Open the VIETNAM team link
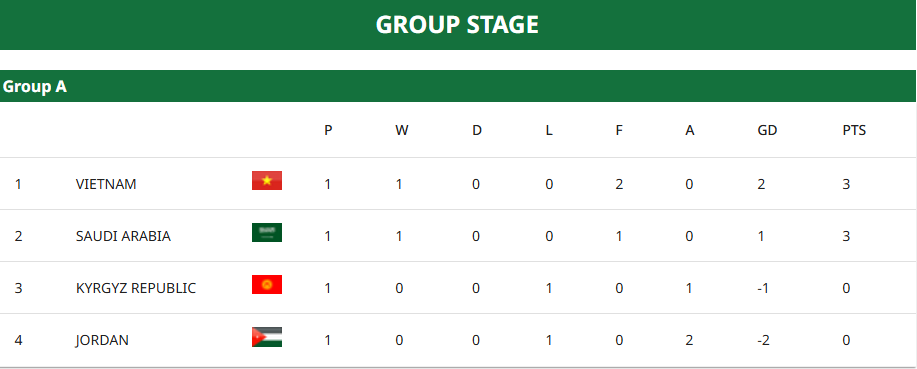Image resolution: width=917 pixels, height=369 pixels. tap(106, 184)
